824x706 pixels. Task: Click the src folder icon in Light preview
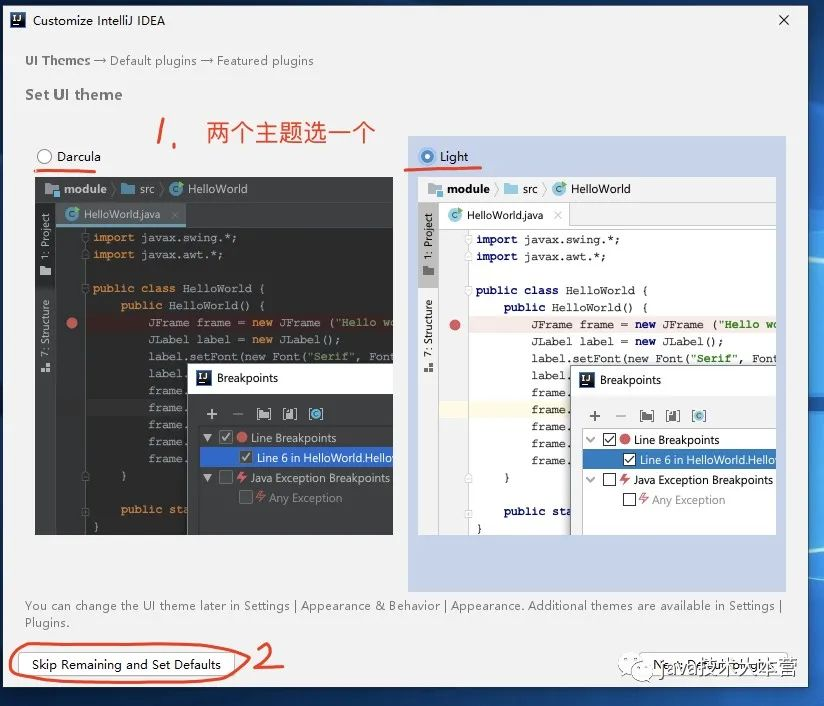click(511, 188)
